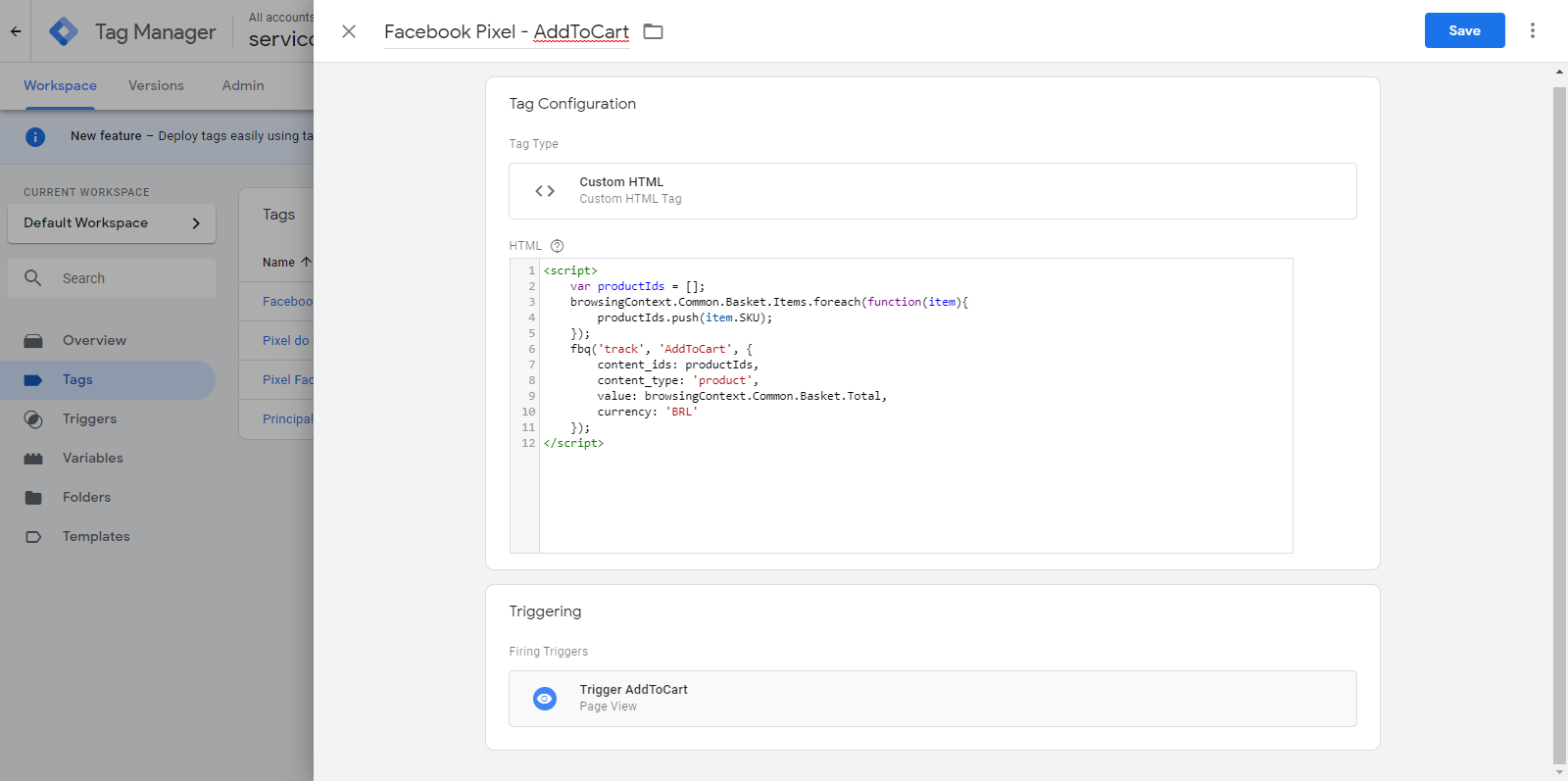Click the Folders sidebar icon

coord(33,498)
